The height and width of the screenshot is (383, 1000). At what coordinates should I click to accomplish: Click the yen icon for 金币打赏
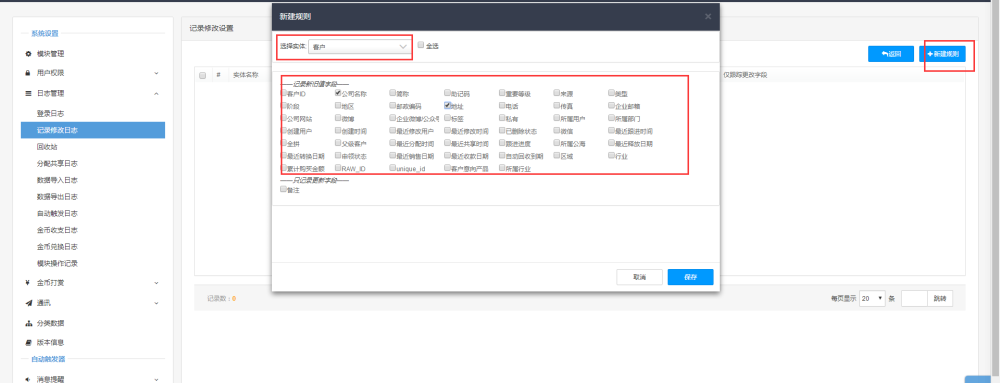(28, 283)
